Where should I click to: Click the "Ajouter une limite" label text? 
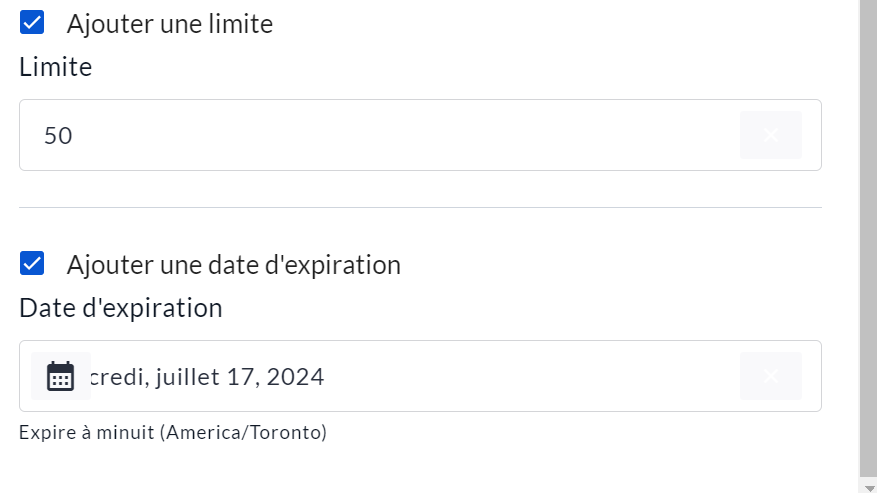(x=169, y=24)
